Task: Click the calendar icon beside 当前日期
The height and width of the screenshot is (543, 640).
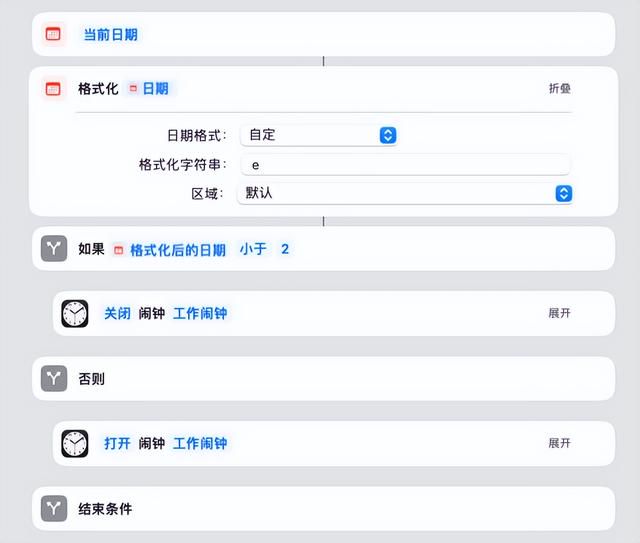Action: click(x=53, y=34)
